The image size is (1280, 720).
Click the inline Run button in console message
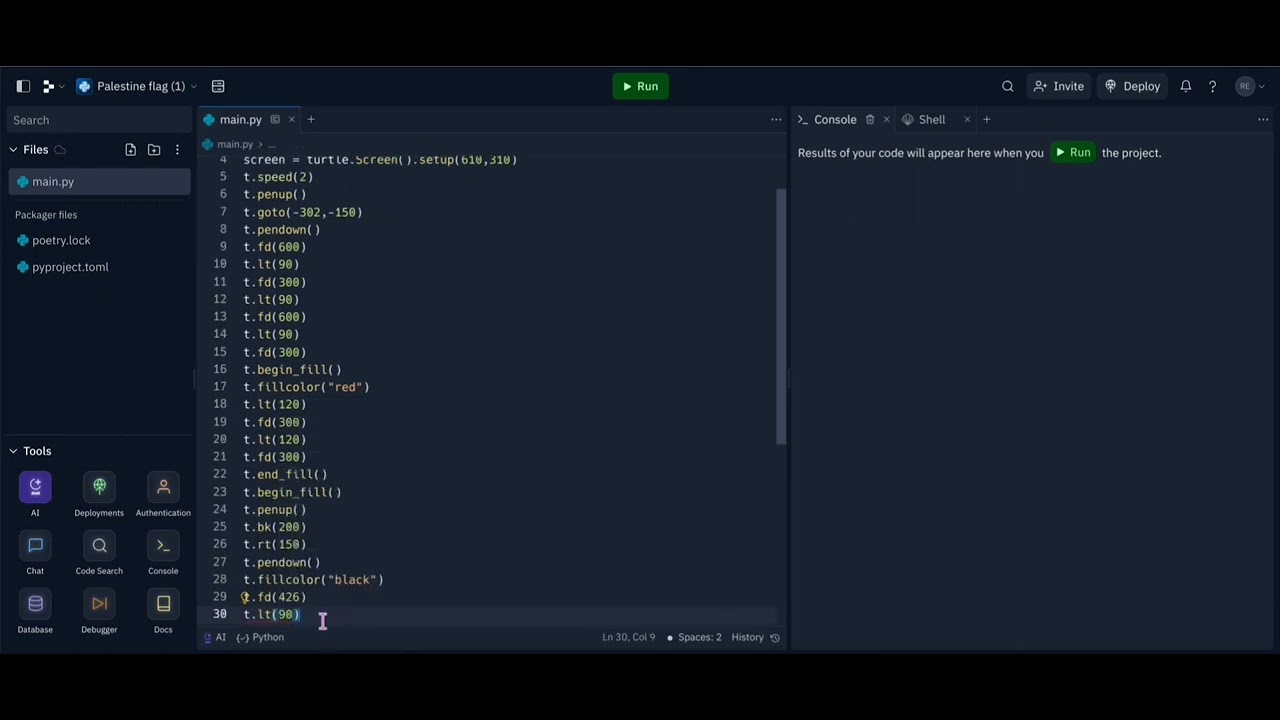click(x=1072, y=153)
